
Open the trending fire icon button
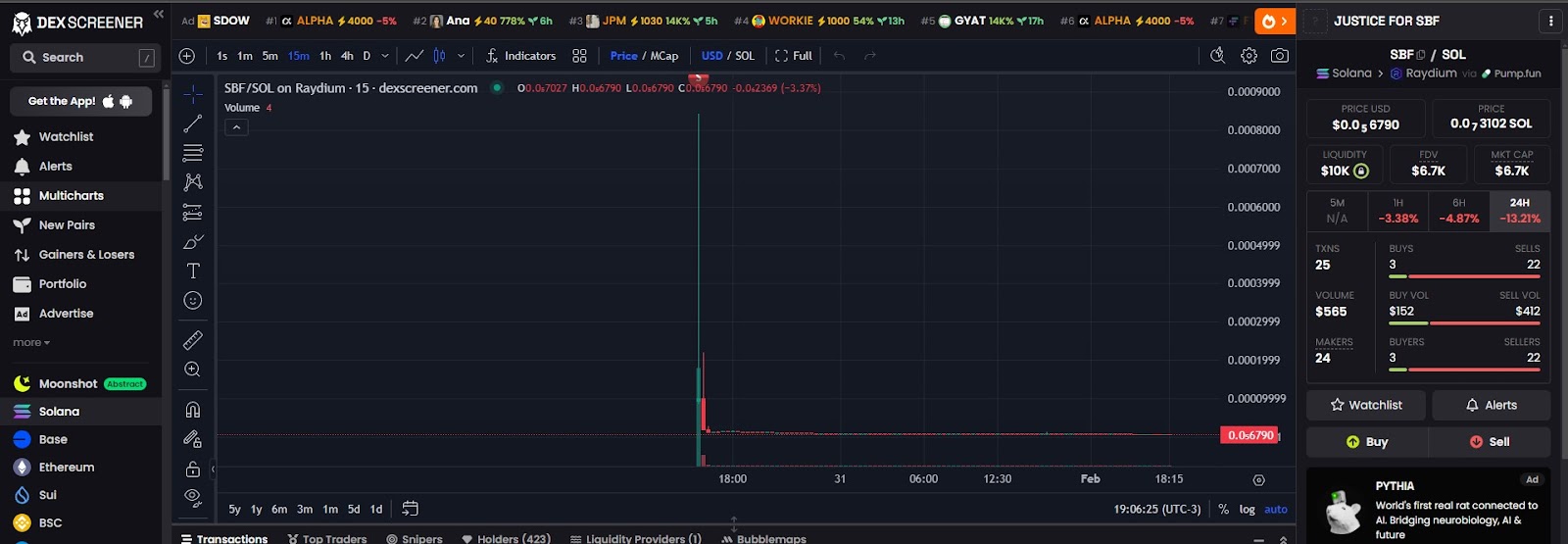pos(1275,21)
